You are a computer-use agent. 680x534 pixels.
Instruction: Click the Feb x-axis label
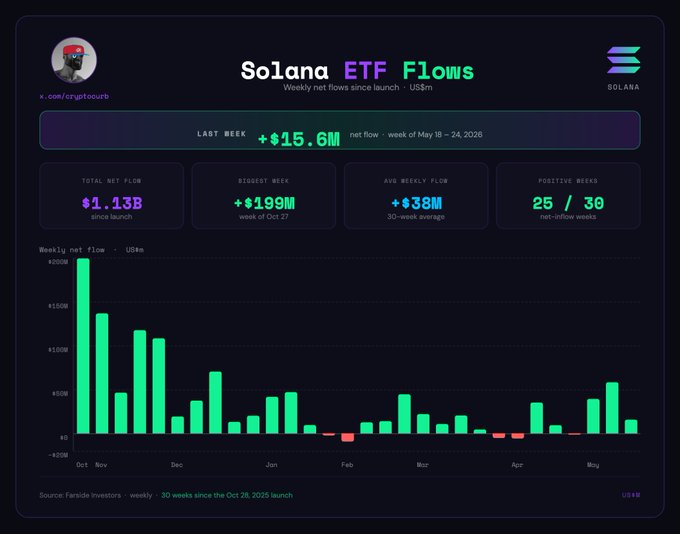347,465
